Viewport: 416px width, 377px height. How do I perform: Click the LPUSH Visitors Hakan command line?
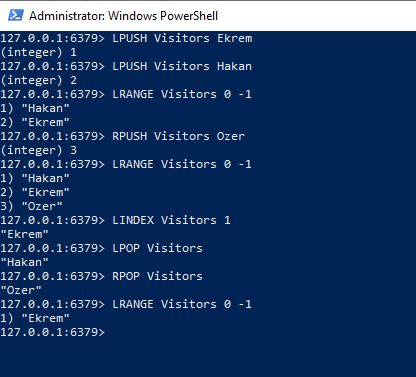coord(126,66)
